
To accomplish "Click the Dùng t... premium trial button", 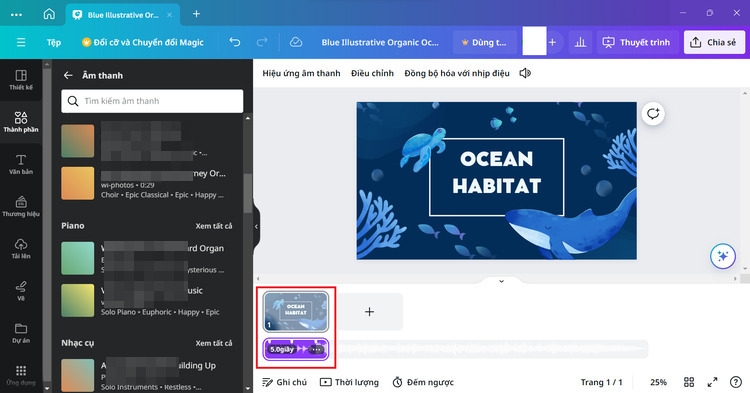I will pyautogui.click(x=485, y=42).
